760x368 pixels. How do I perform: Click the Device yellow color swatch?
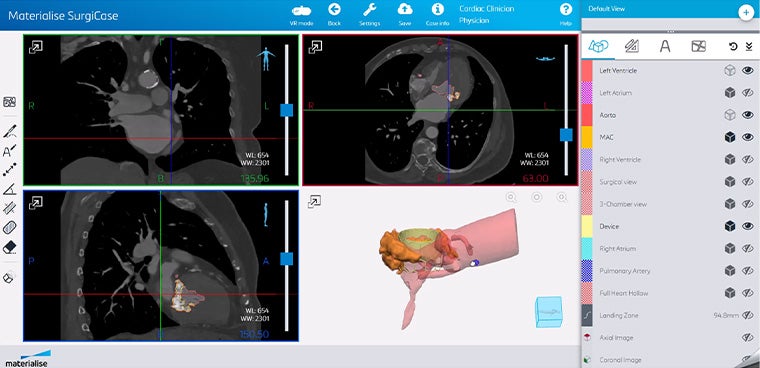tap(586, 226)
